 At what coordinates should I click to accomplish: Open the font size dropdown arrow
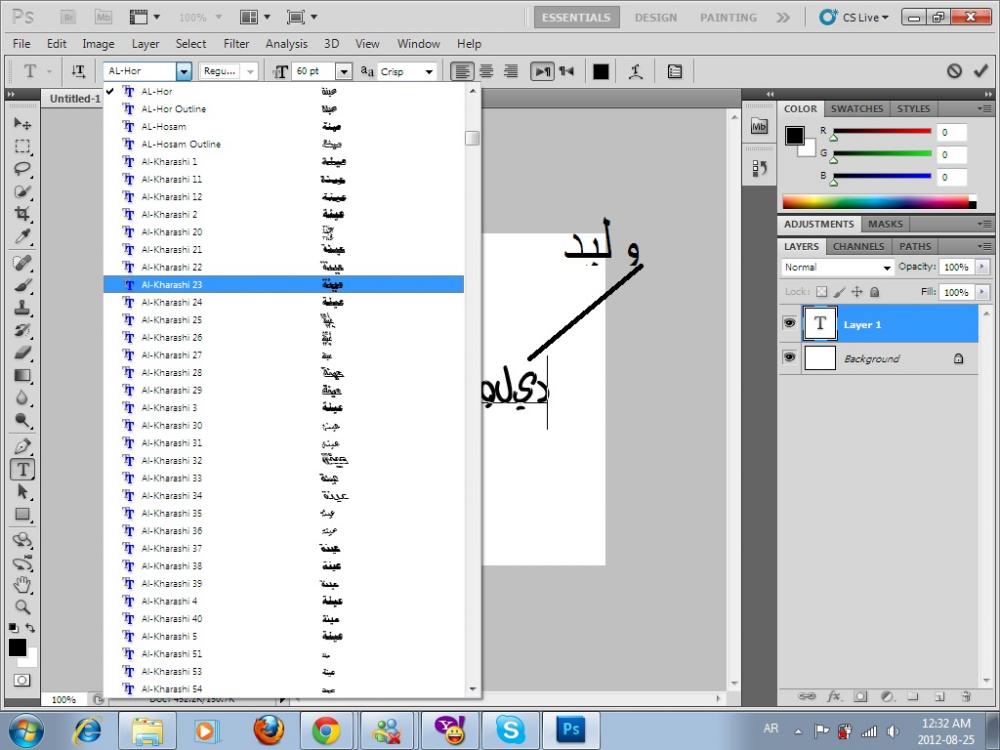point(344,71)
